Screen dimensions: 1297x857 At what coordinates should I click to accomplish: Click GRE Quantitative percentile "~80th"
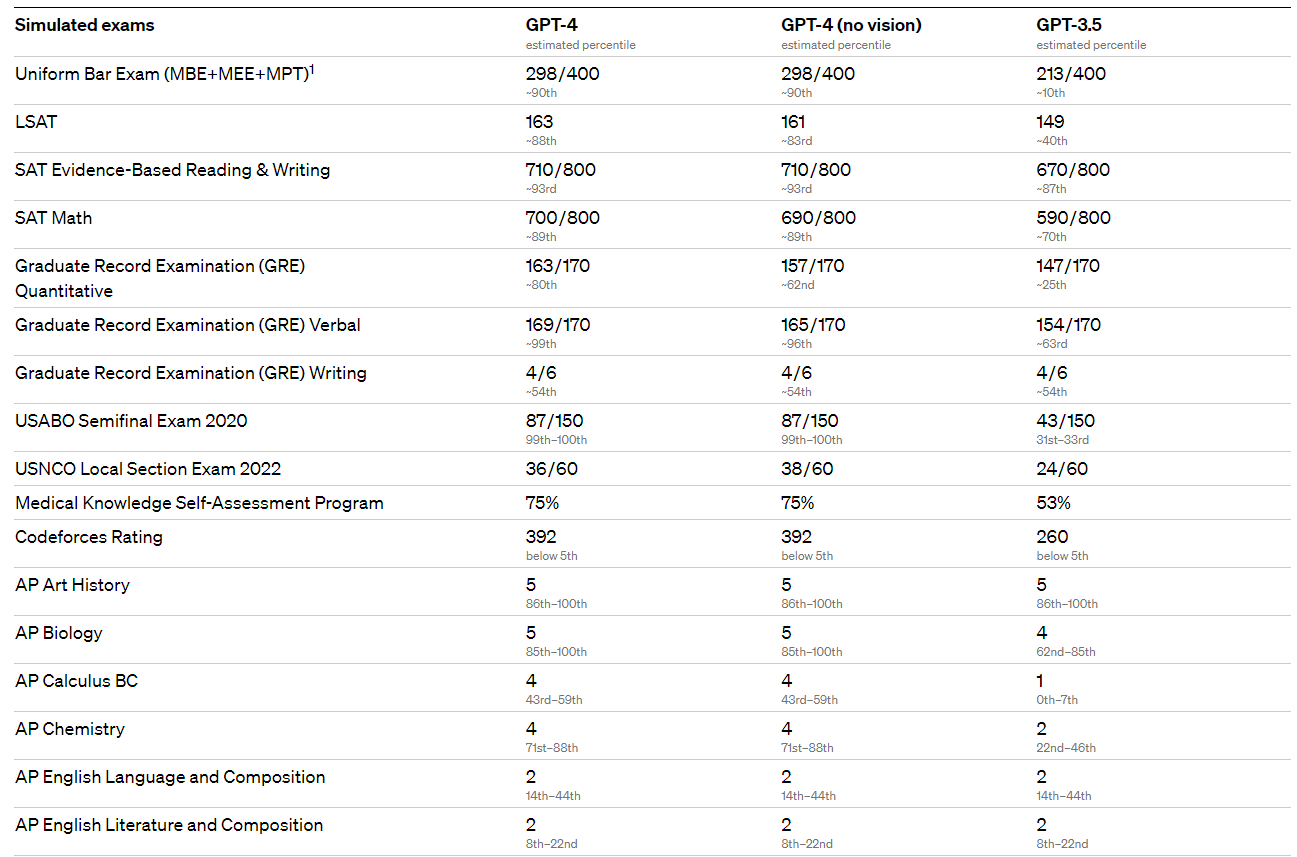542,285
